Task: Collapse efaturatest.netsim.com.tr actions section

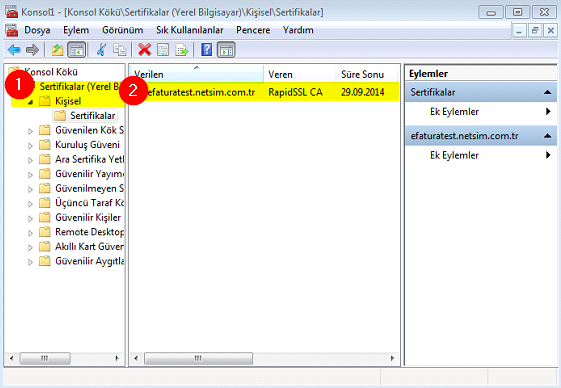Action: tap(547, 136)
